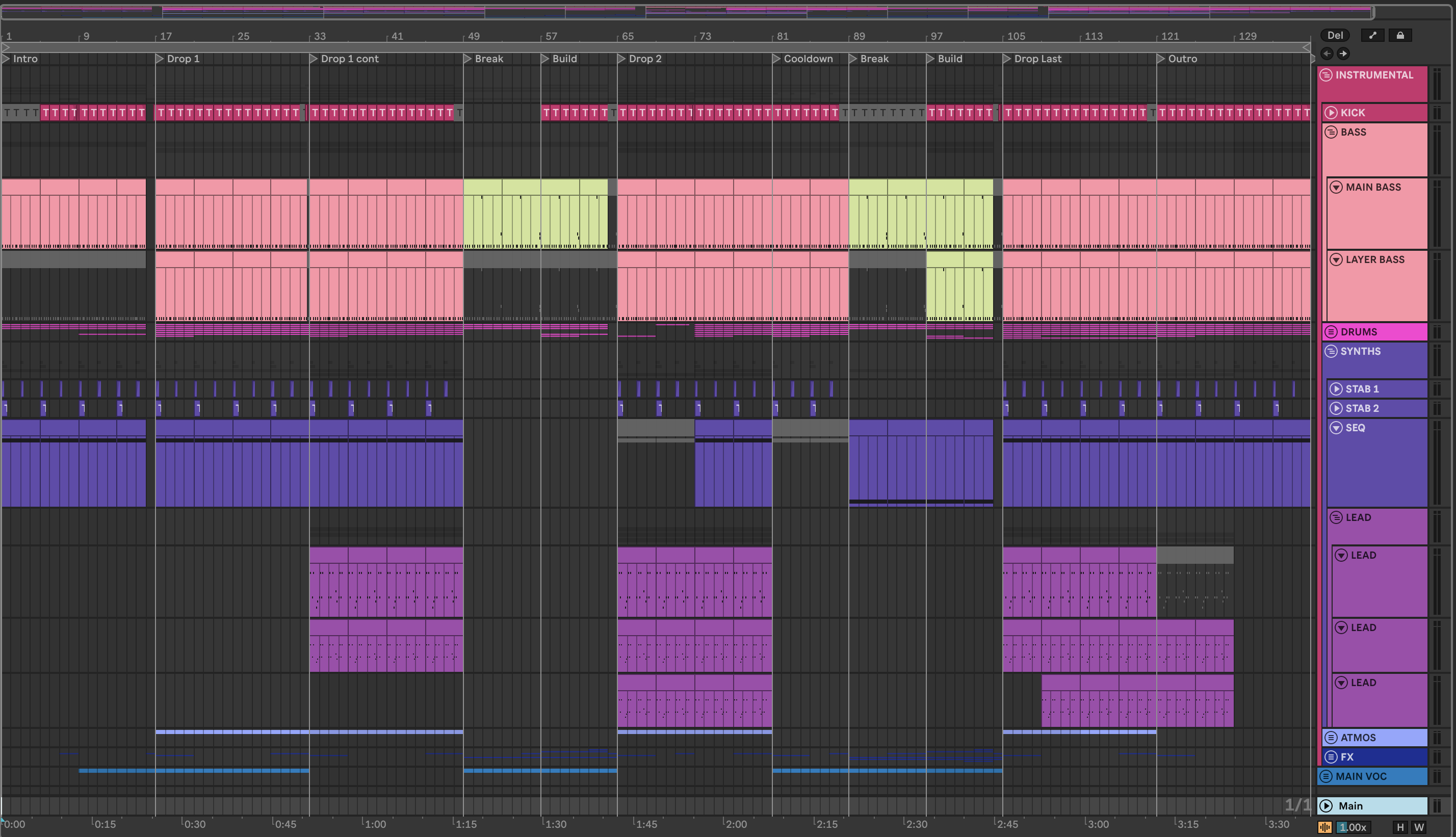Click the lock envelopes padlock icon
1456x837 pixels.
(1400, 36)
